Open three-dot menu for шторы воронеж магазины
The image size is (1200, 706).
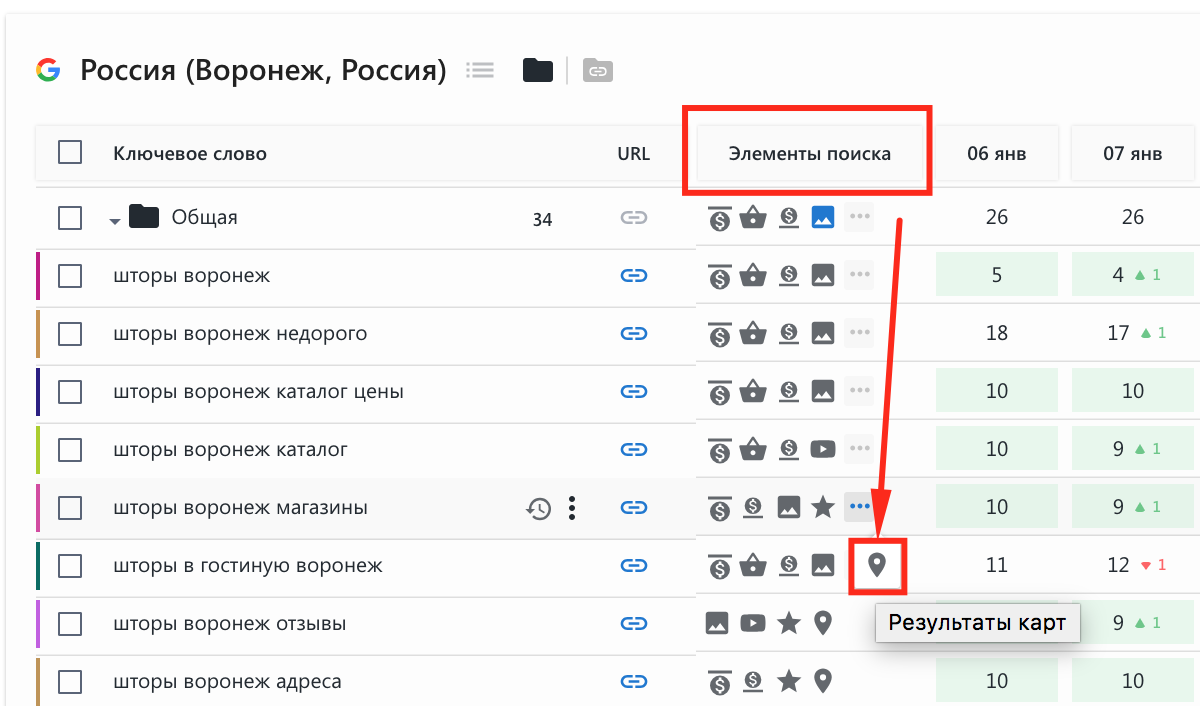(572, 508)
